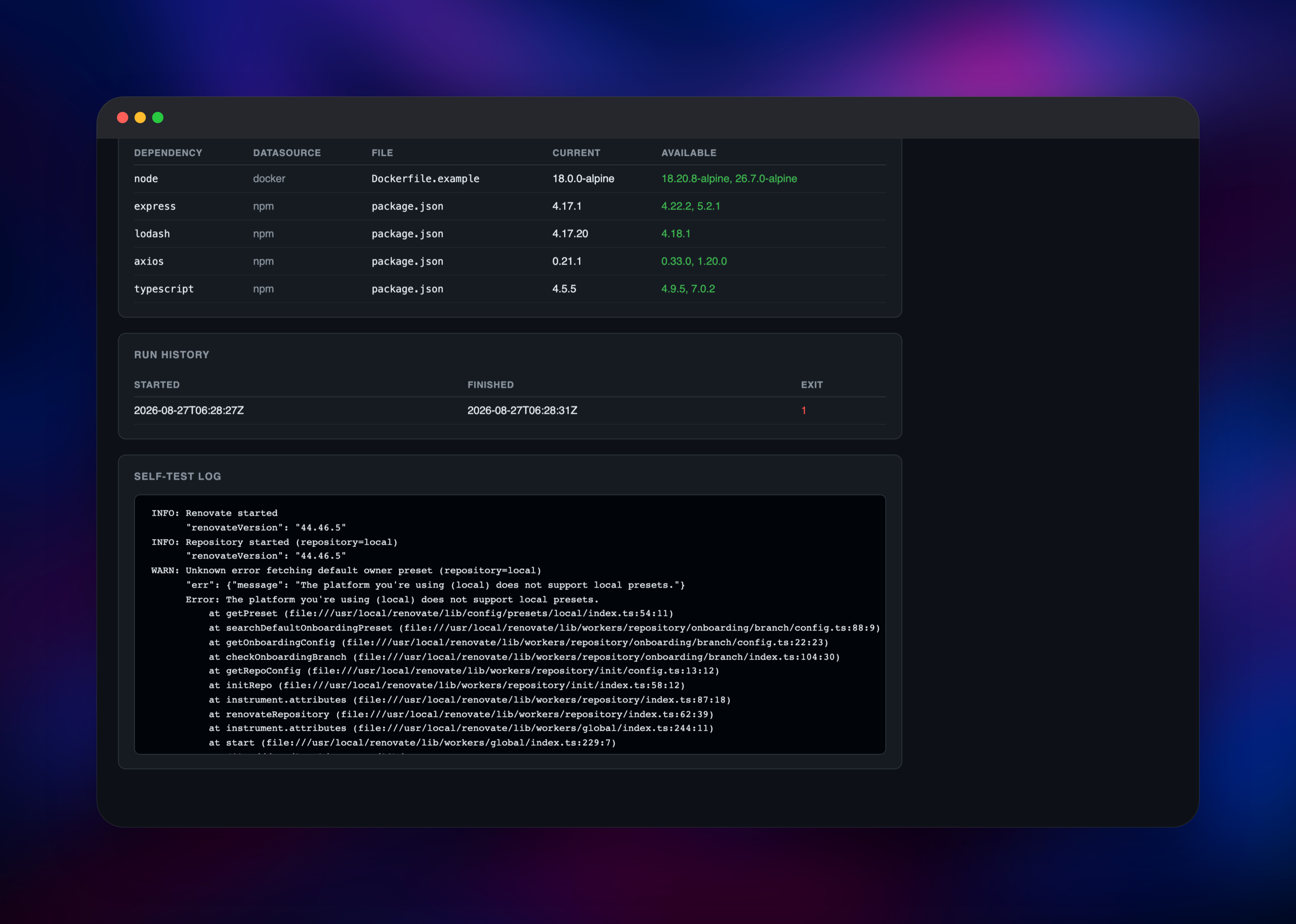This screenshot has height=924, width=1296.
Task: Select the typescript dependency name
Action: [164, 289]
